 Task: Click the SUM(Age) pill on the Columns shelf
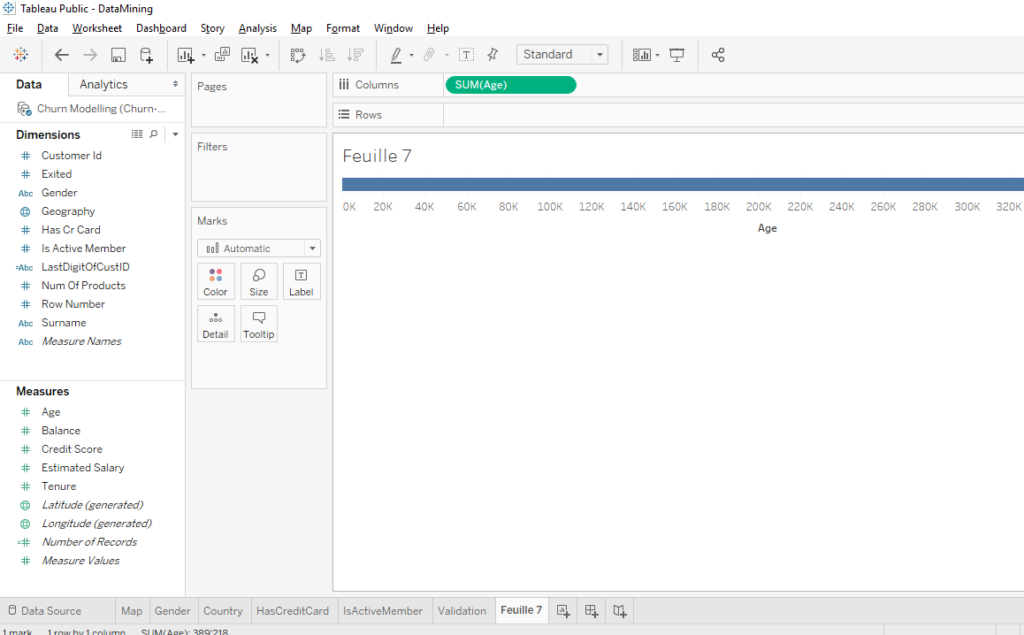click(510, 85)
